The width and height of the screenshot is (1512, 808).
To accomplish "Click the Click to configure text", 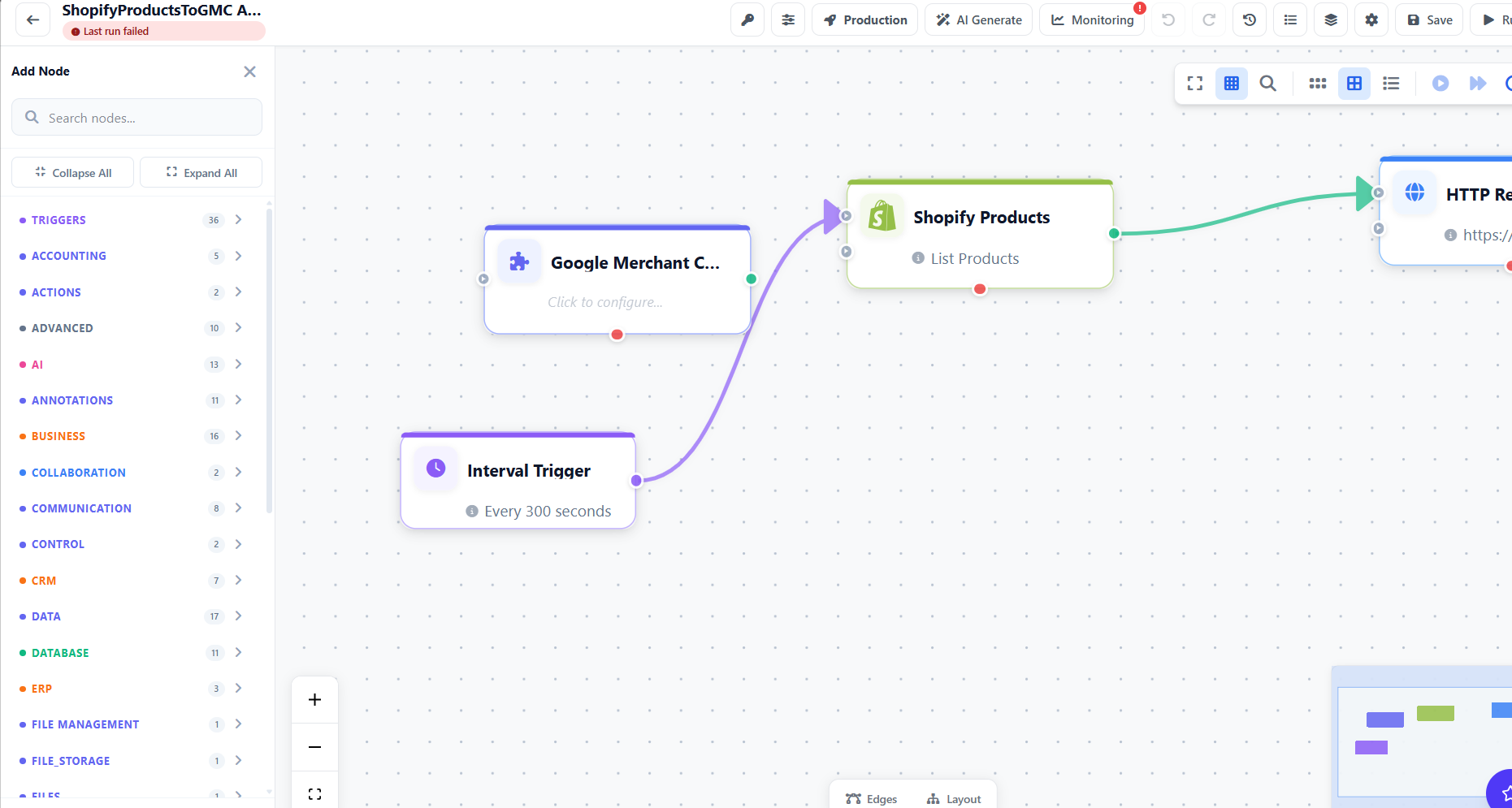I will pos(605,302).
